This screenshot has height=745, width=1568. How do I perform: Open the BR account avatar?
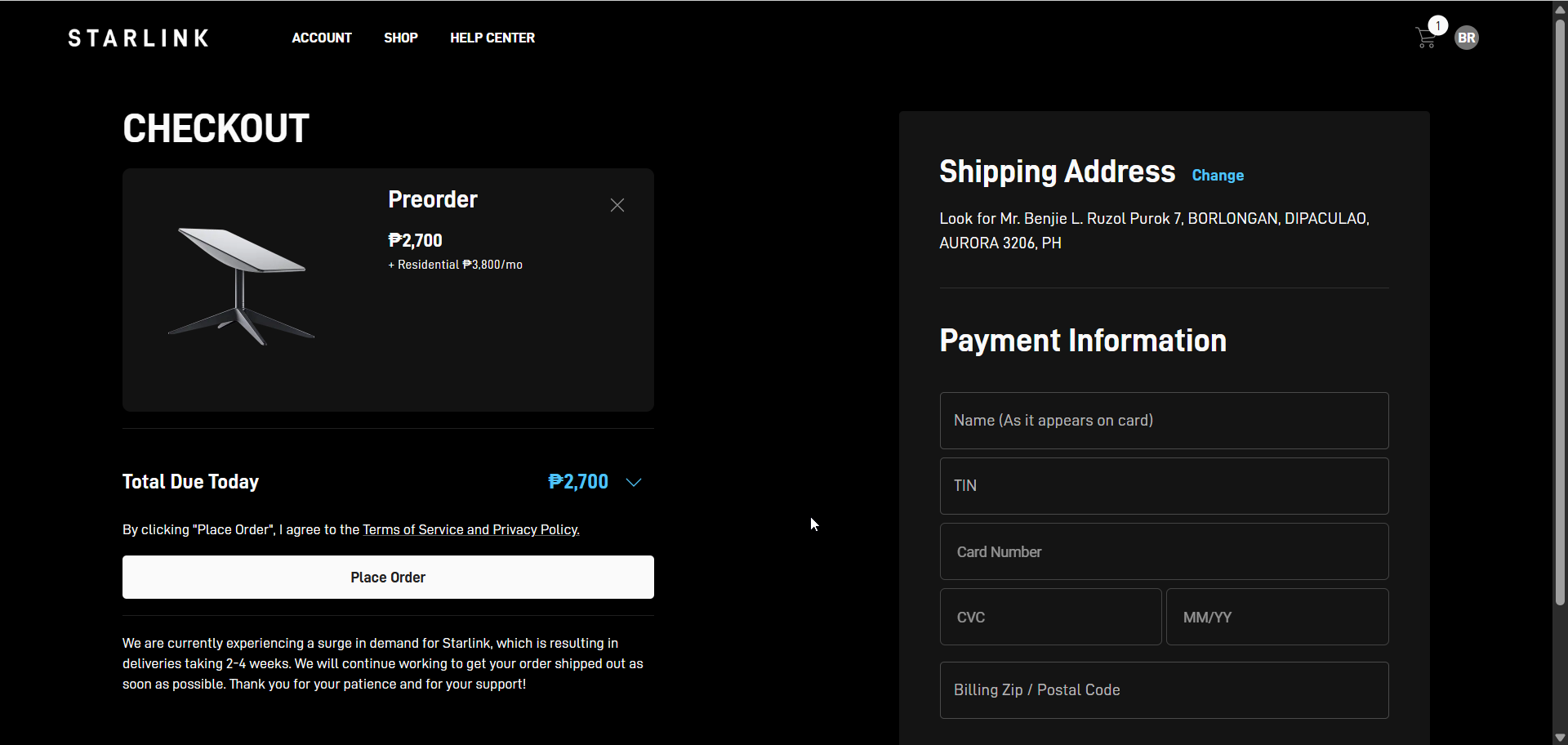coord(1467,38)
